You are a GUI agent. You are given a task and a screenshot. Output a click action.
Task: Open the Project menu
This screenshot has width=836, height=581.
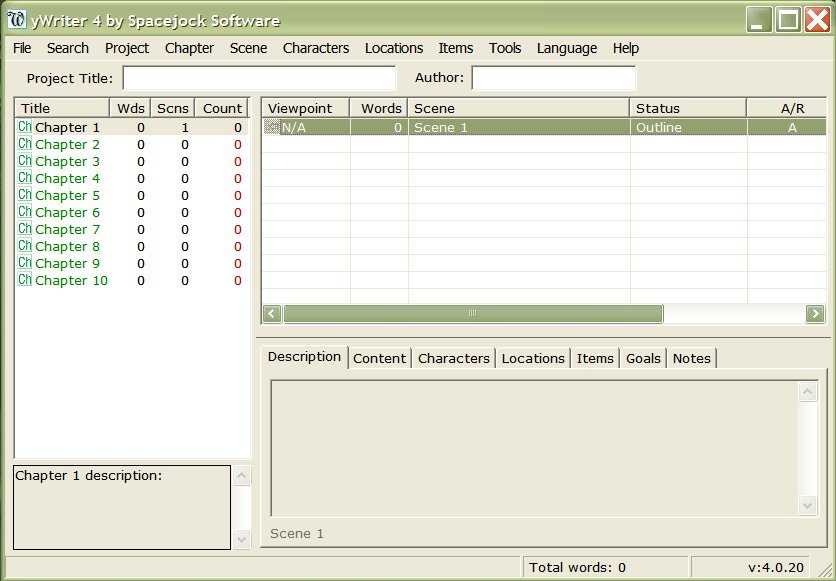127,48
